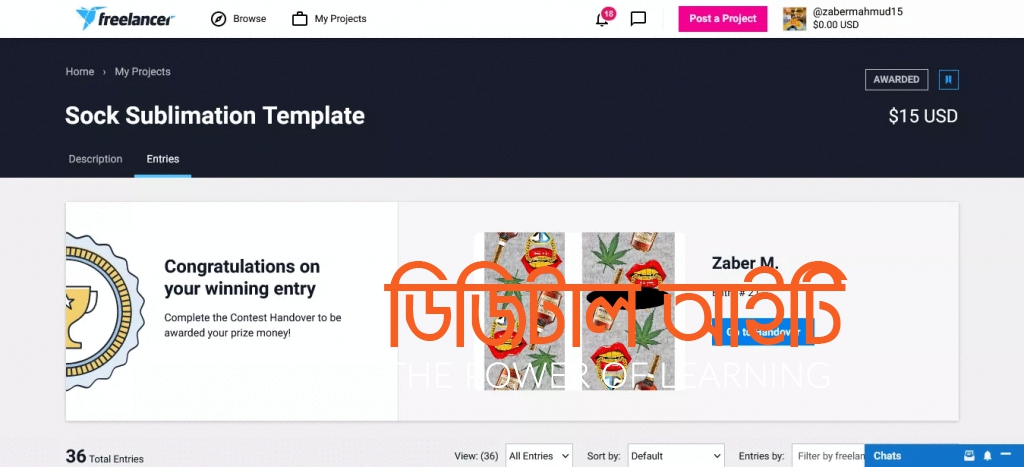Switch to the Description tab
Image resolution: width=1024 pixels, height=467 pixels.
point(95,159)
